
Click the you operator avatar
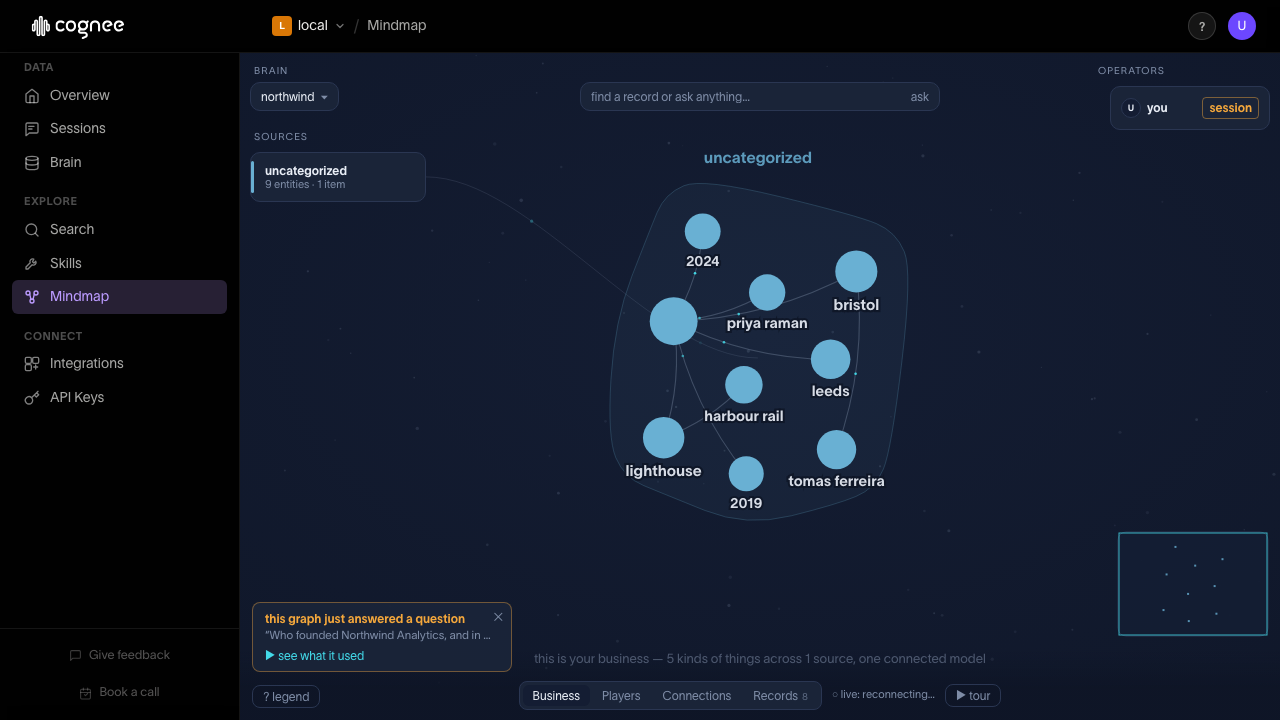click(x=1131, y=108)
